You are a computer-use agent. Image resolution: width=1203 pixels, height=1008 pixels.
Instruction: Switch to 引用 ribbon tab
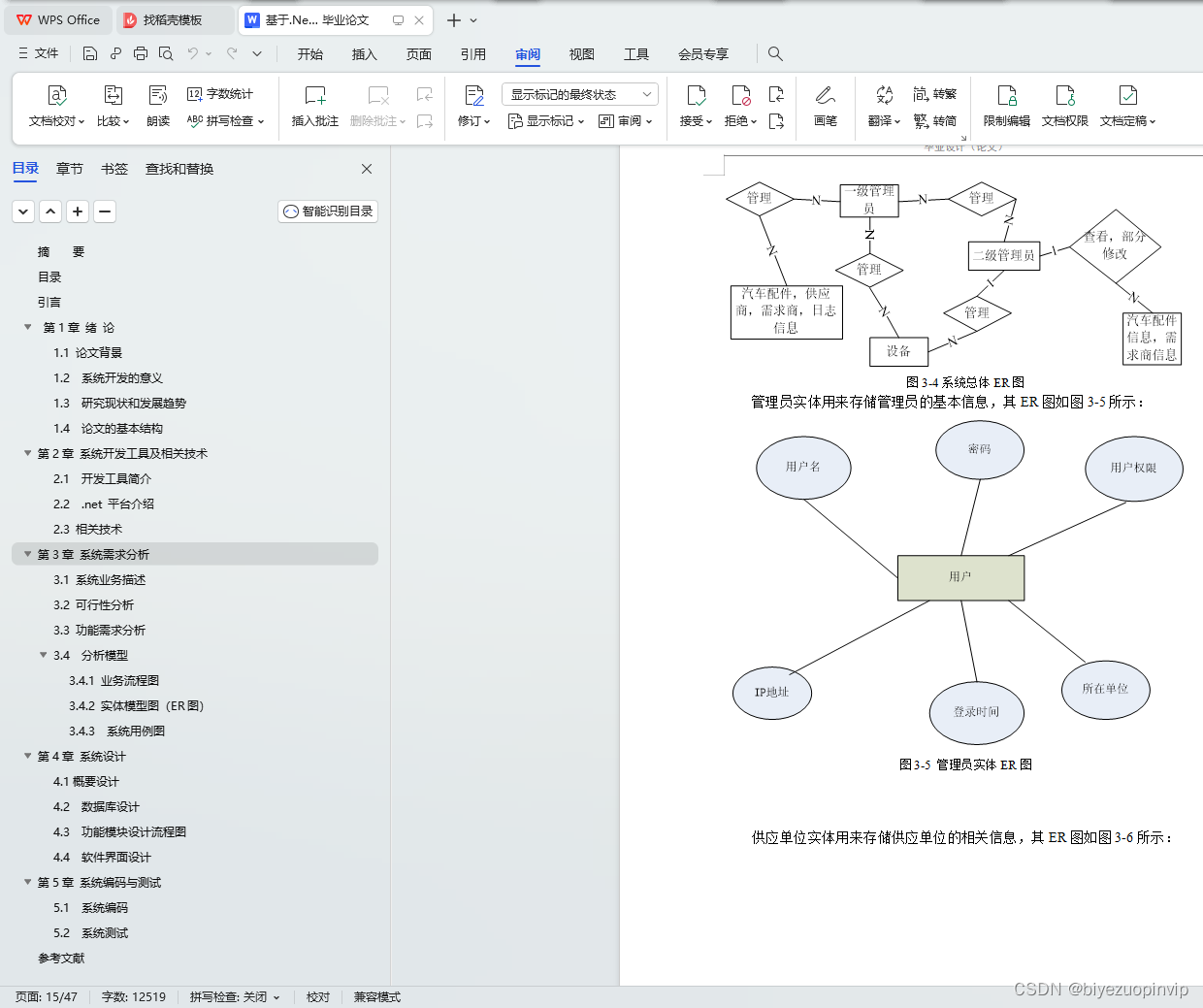473,54
